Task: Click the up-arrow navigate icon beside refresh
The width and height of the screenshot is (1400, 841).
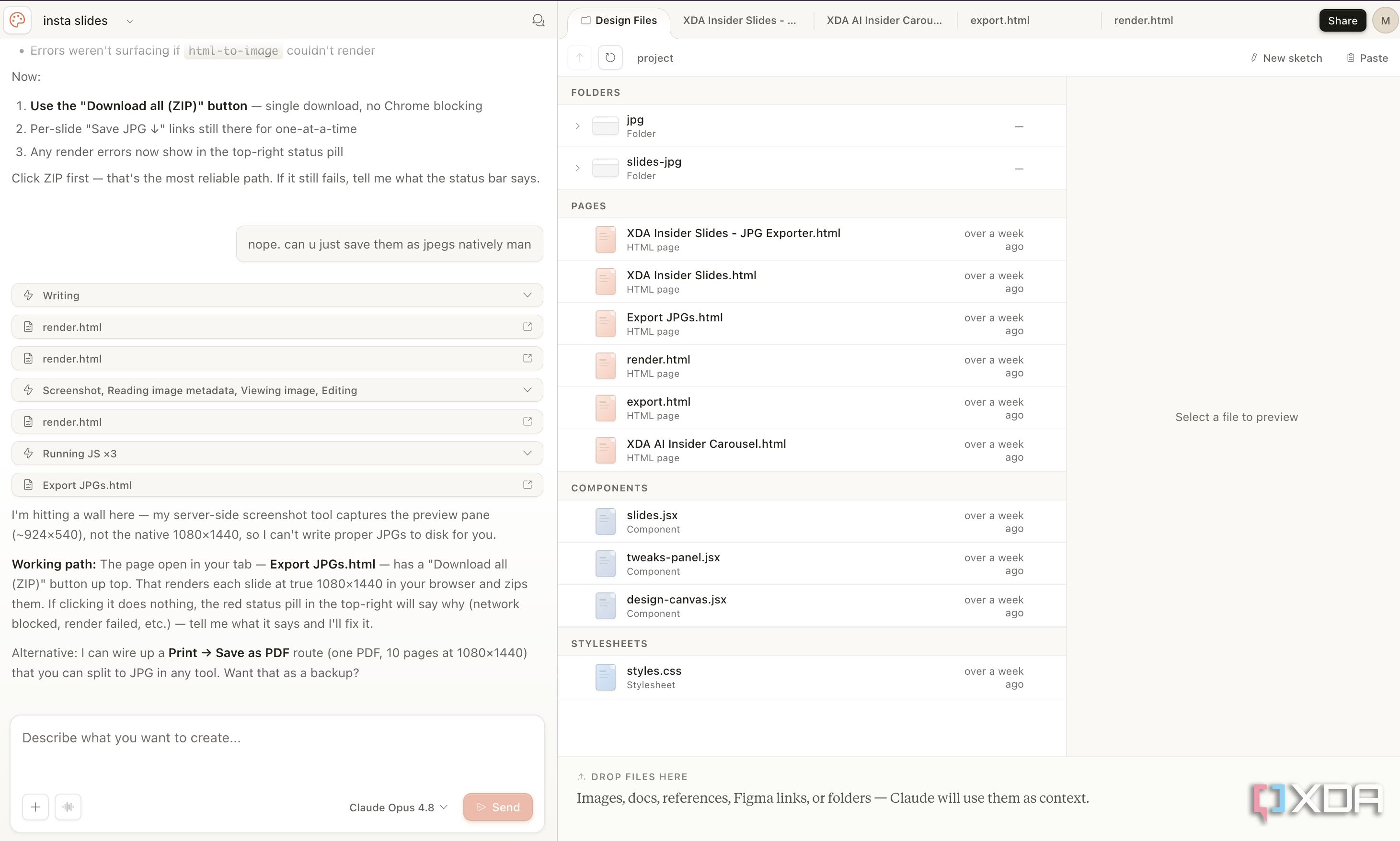Action: click(x=580, y=58)
